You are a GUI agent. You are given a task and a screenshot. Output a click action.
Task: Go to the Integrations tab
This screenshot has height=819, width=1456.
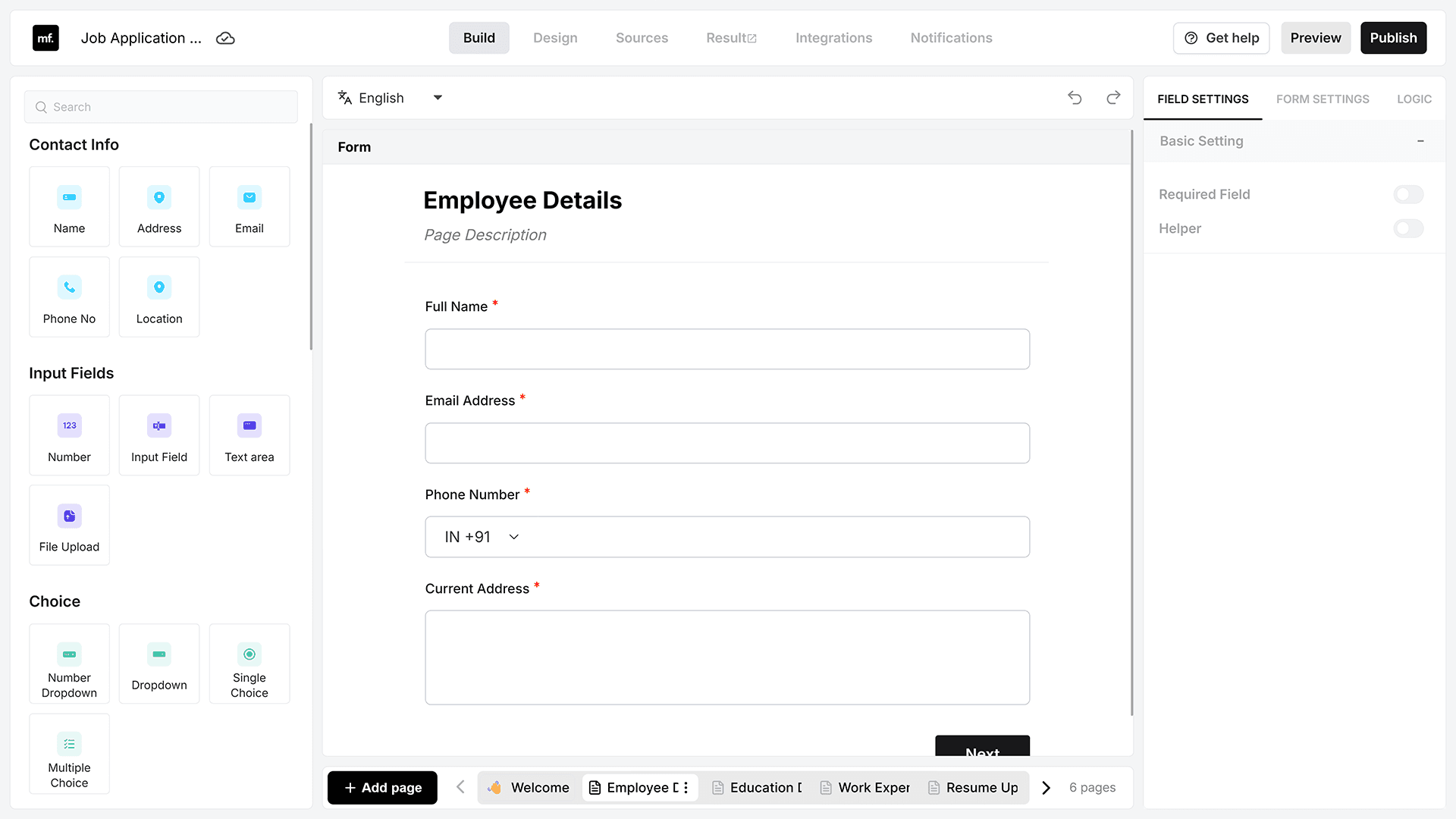coord(833,38)
